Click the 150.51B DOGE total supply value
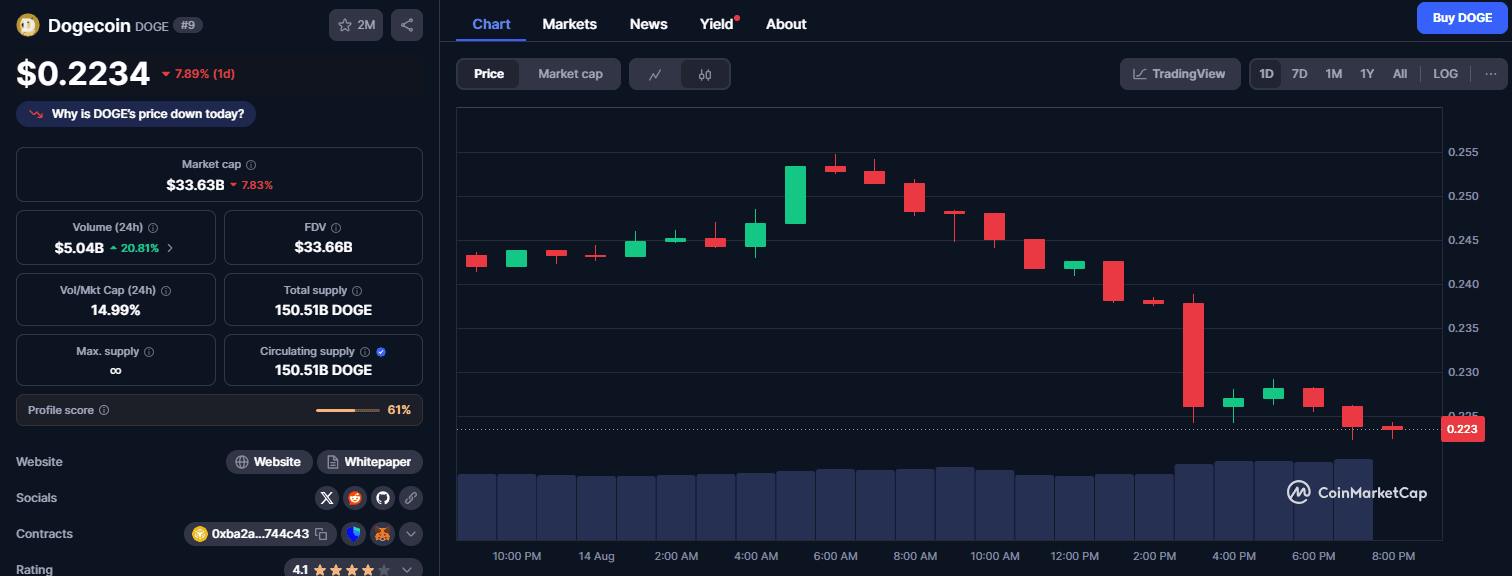Viewport: 1512px width, 576px height. pyautogui.click(x=323, y=310)
